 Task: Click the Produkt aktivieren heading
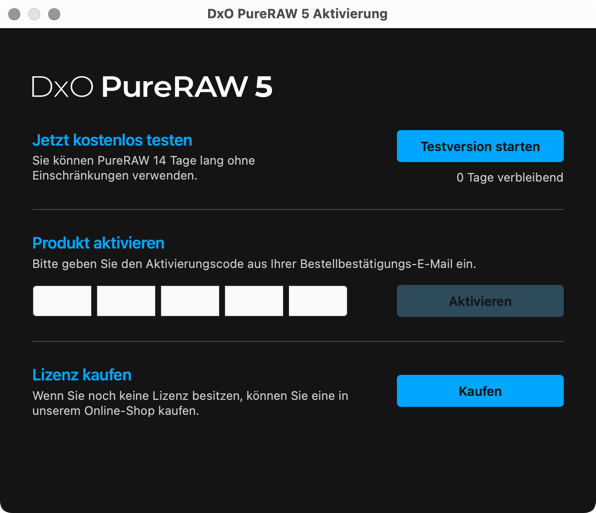(98, 243)
